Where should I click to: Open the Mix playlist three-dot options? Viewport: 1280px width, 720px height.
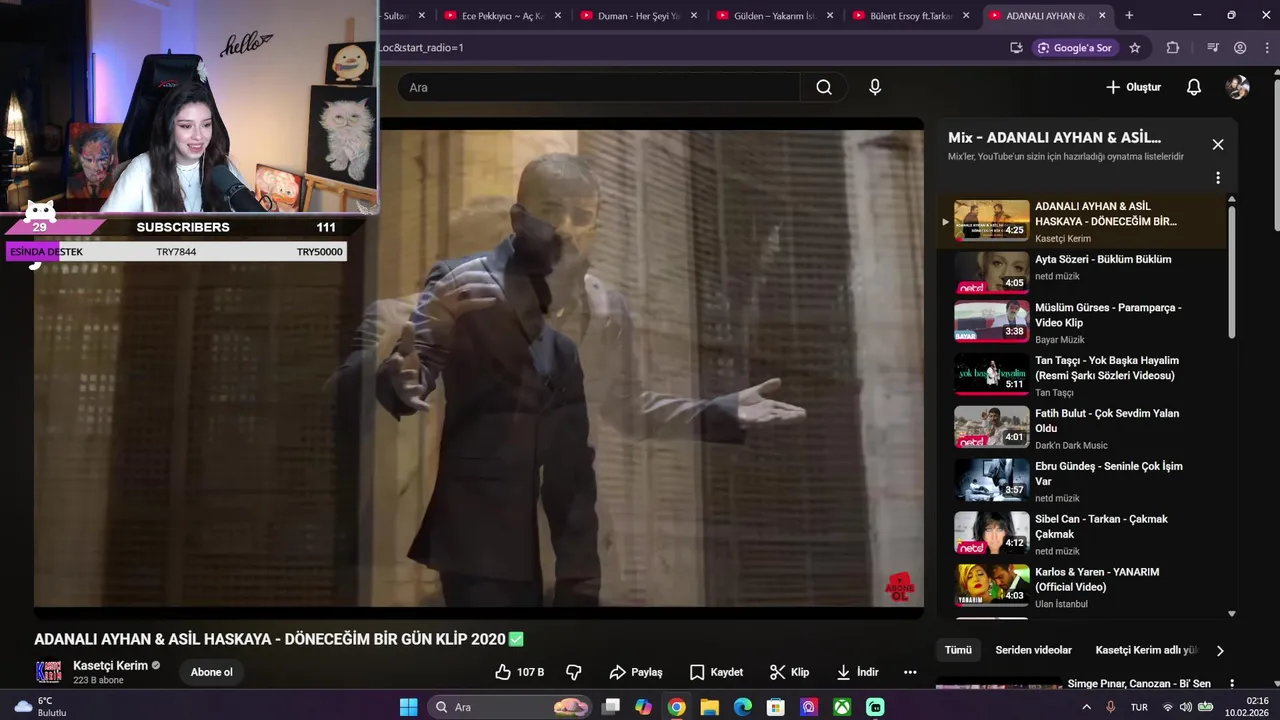coord(1218,178)
